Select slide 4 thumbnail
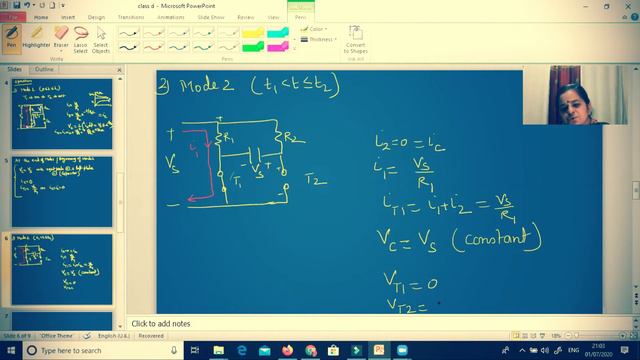Screen dimensions: 640x360 tap(62, 114)
